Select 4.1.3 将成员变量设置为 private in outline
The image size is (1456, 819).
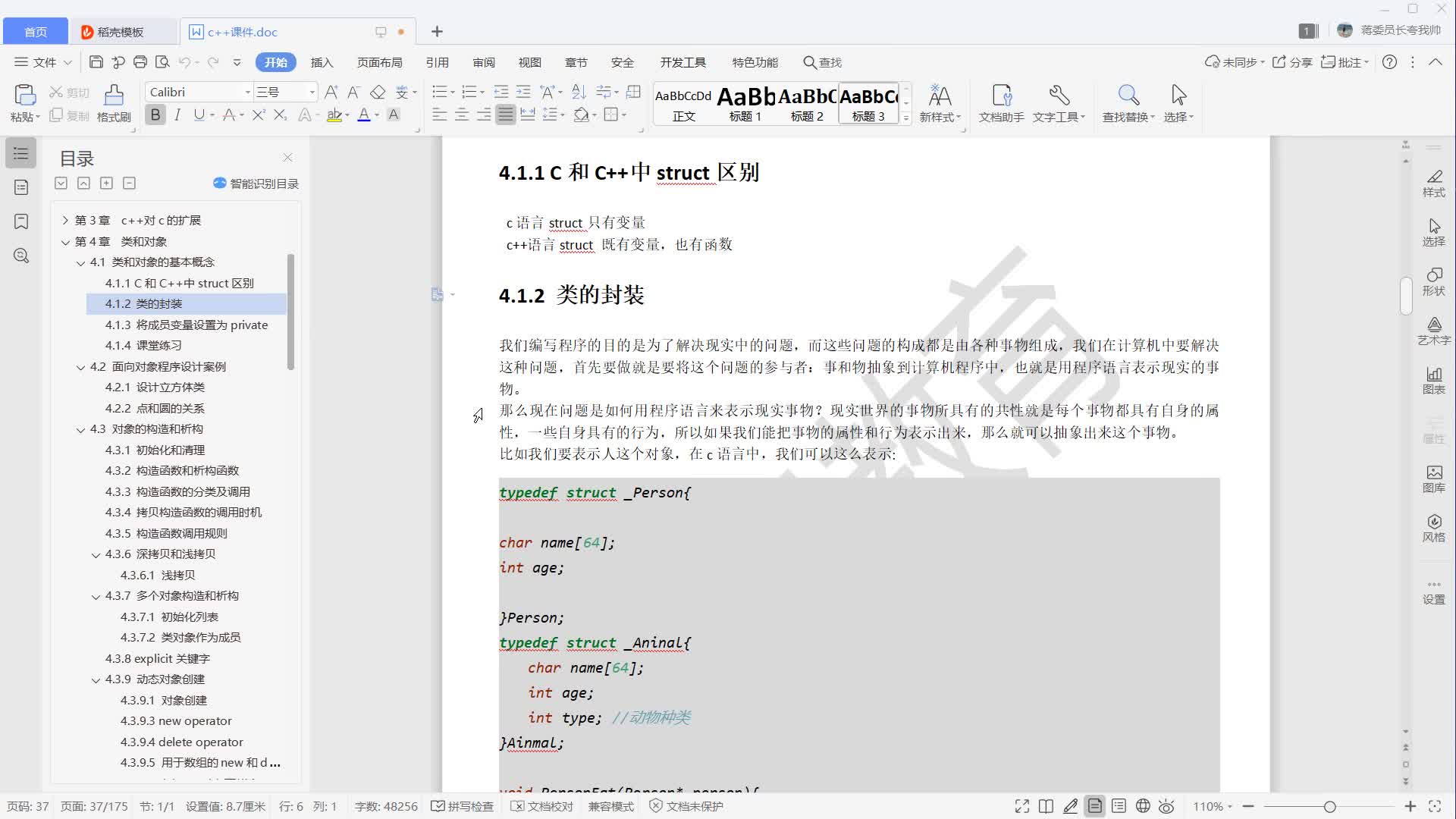[187, 325]
